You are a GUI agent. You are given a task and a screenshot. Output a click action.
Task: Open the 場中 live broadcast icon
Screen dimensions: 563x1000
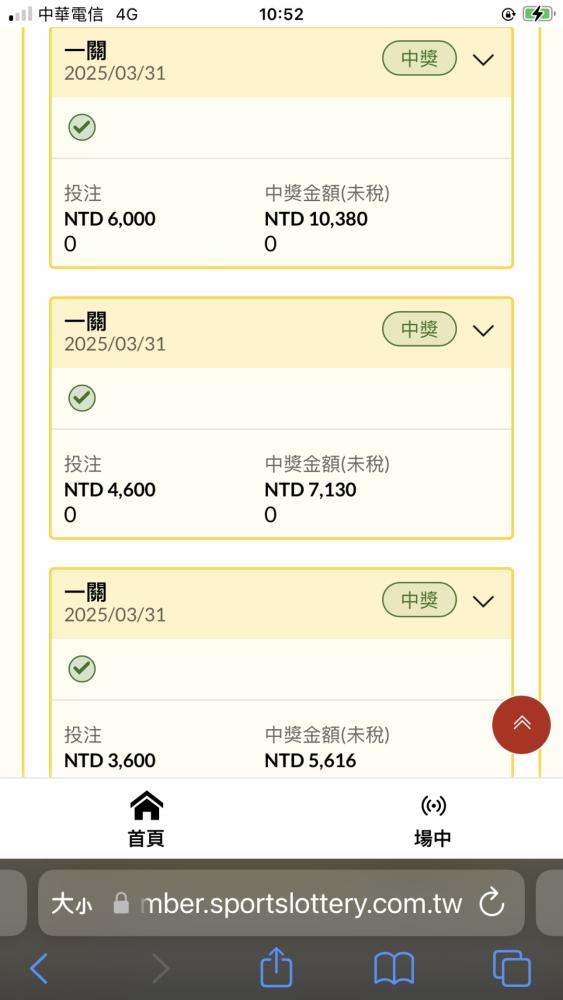[x=434, y=806]
